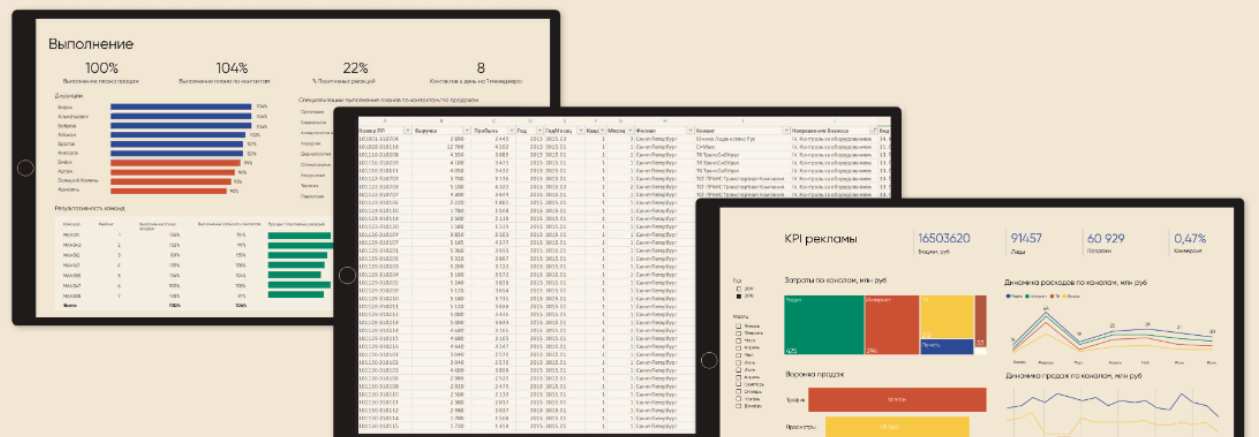Image resolution: width=1259 pixels, height=437 pixels.
Task: Open the Номер ВП column filter dropdown
Action: pyautogui.click(x=406, y=131)
